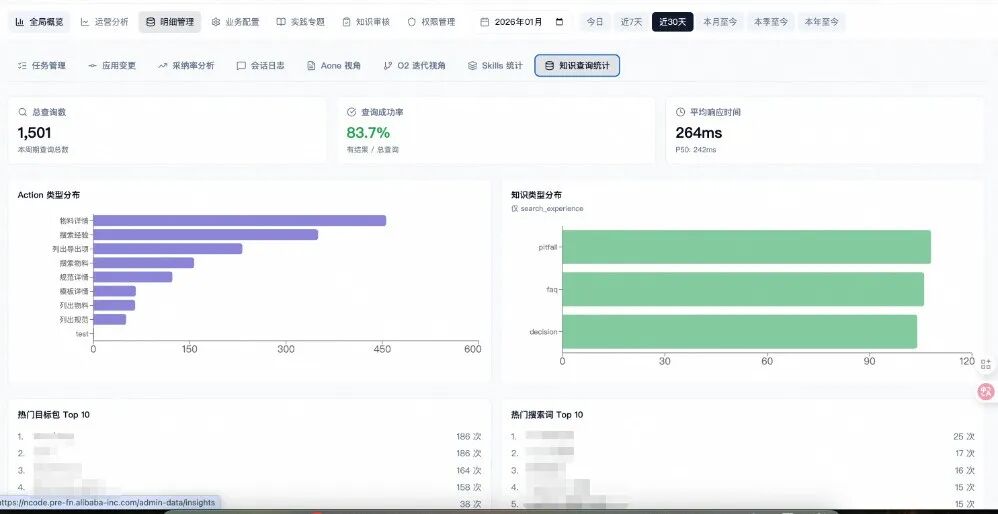Screen dimensions: 998x514
Task: Click the bar-chart icon on 全局概览
Action: coord(20,22)
